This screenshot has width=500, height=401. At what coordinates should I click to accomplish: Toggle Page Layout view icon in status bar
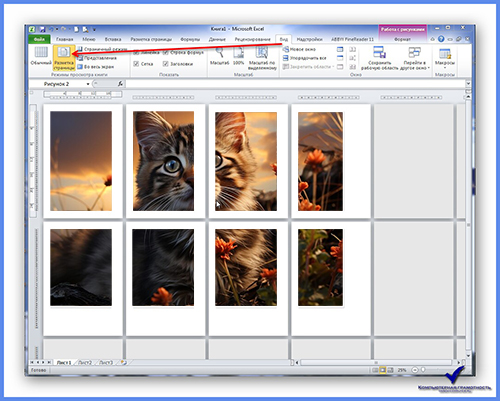point(383,370)
